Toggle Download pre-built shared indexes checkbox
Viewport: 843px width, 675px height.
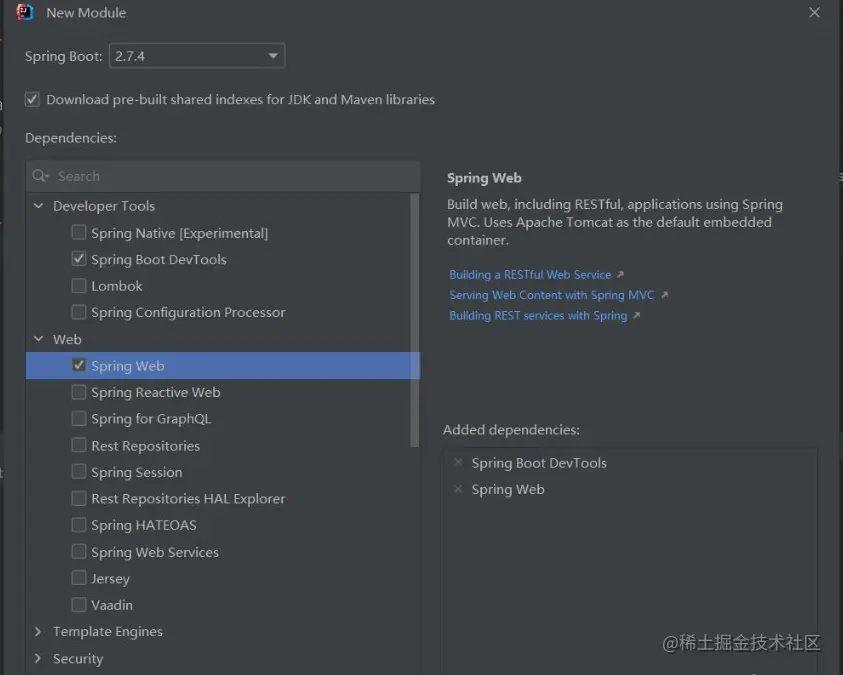tap(32, 99)
